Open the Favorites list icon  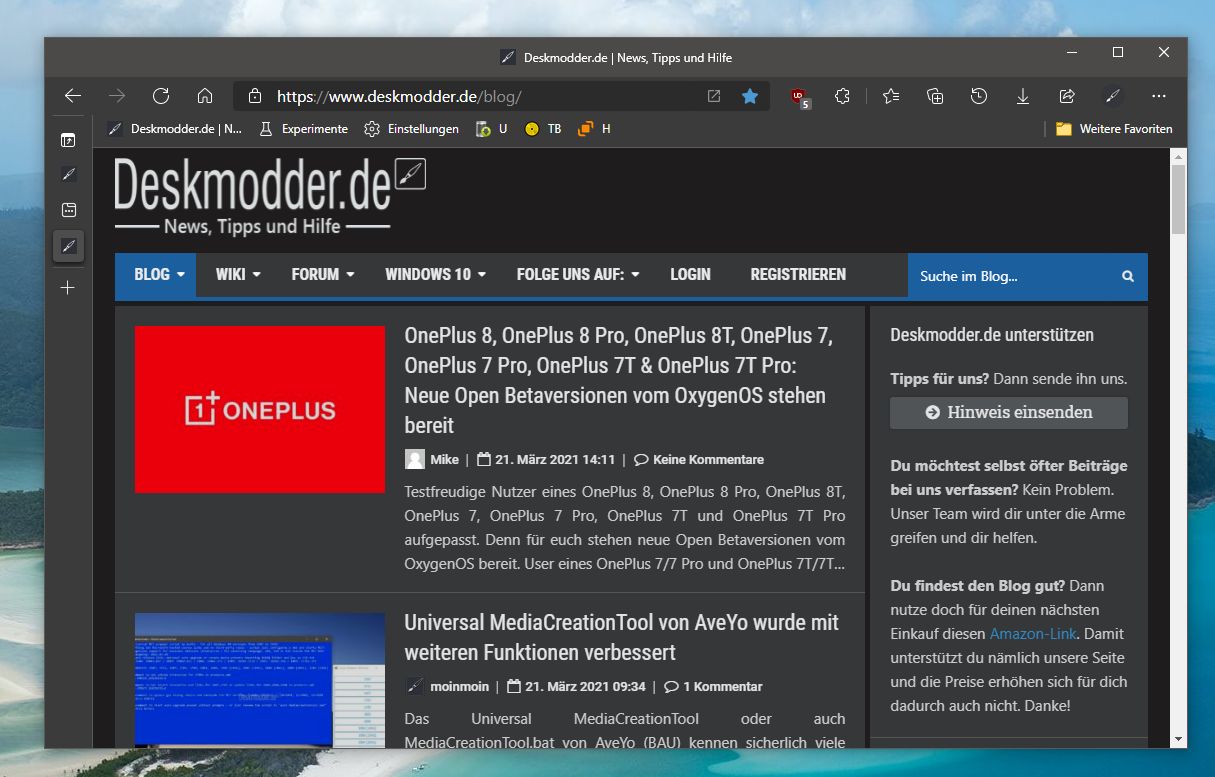891,96
